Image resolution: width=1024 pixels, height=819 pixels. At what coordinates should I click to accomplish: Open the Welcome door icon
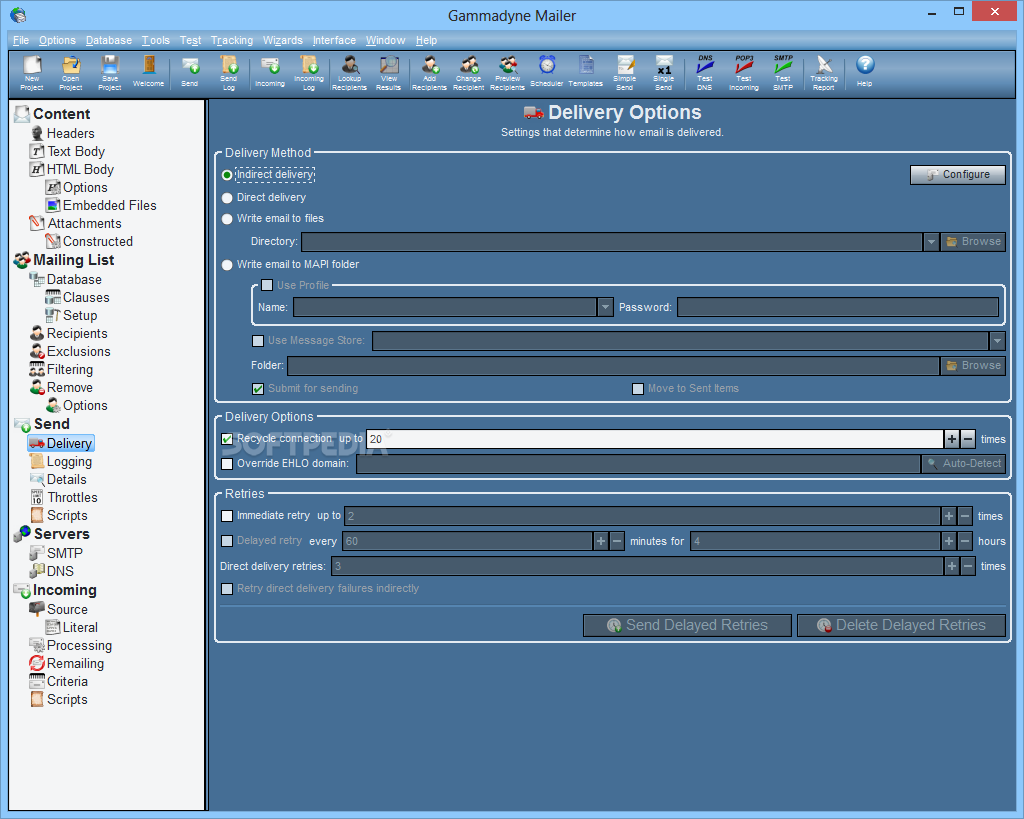[149, 71]
